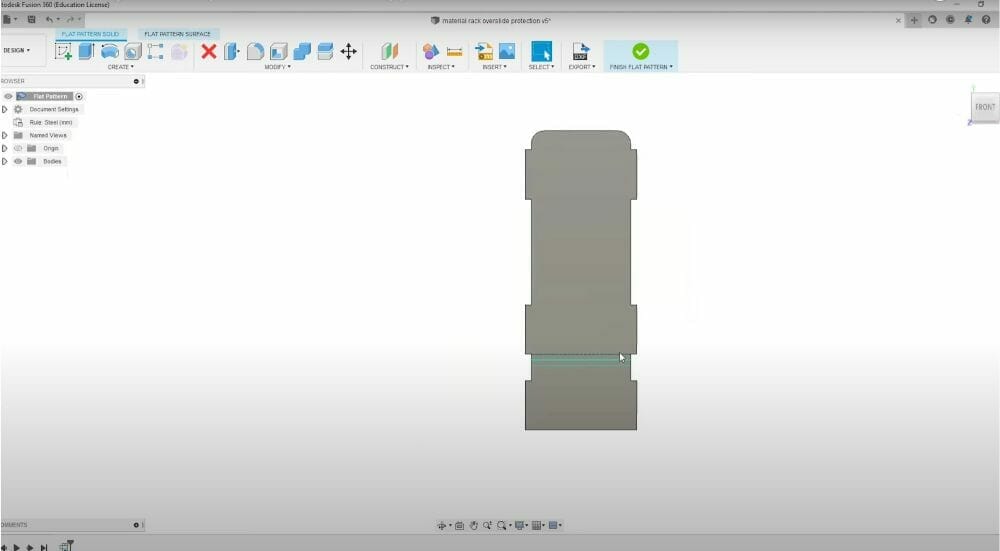The image size is (1000, 551).
Task: Click the Export DXF icon
Action: [580, 51]
